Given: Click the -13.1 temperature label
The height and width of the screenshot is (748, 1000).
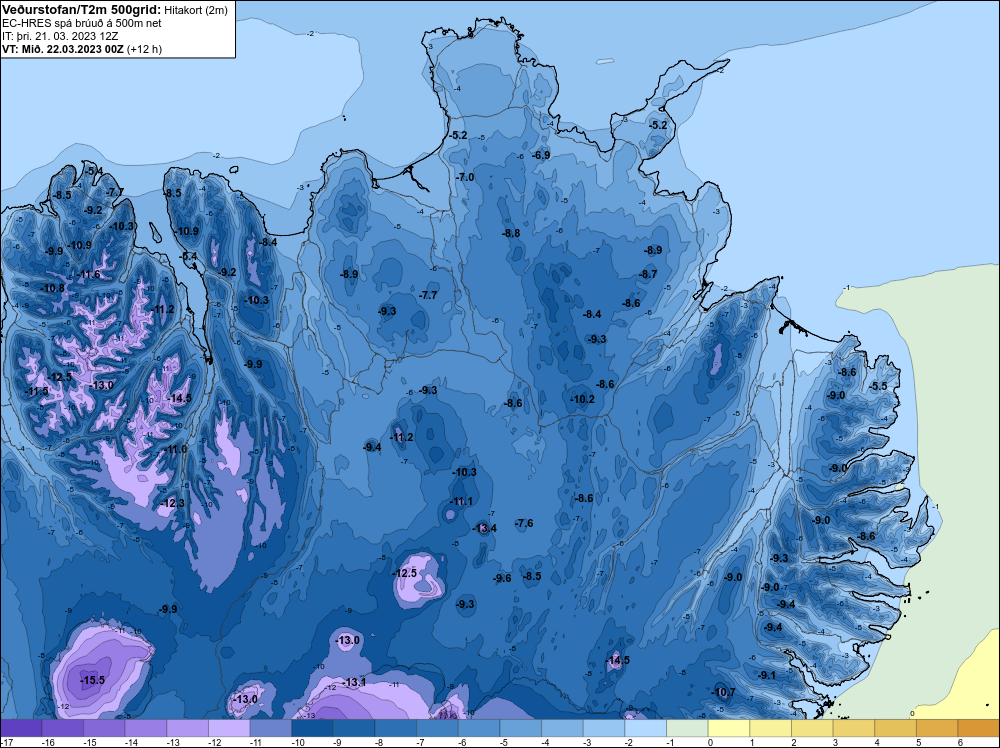Looking at the screenshot, I should pyautogui.click(x=354, y=682).
